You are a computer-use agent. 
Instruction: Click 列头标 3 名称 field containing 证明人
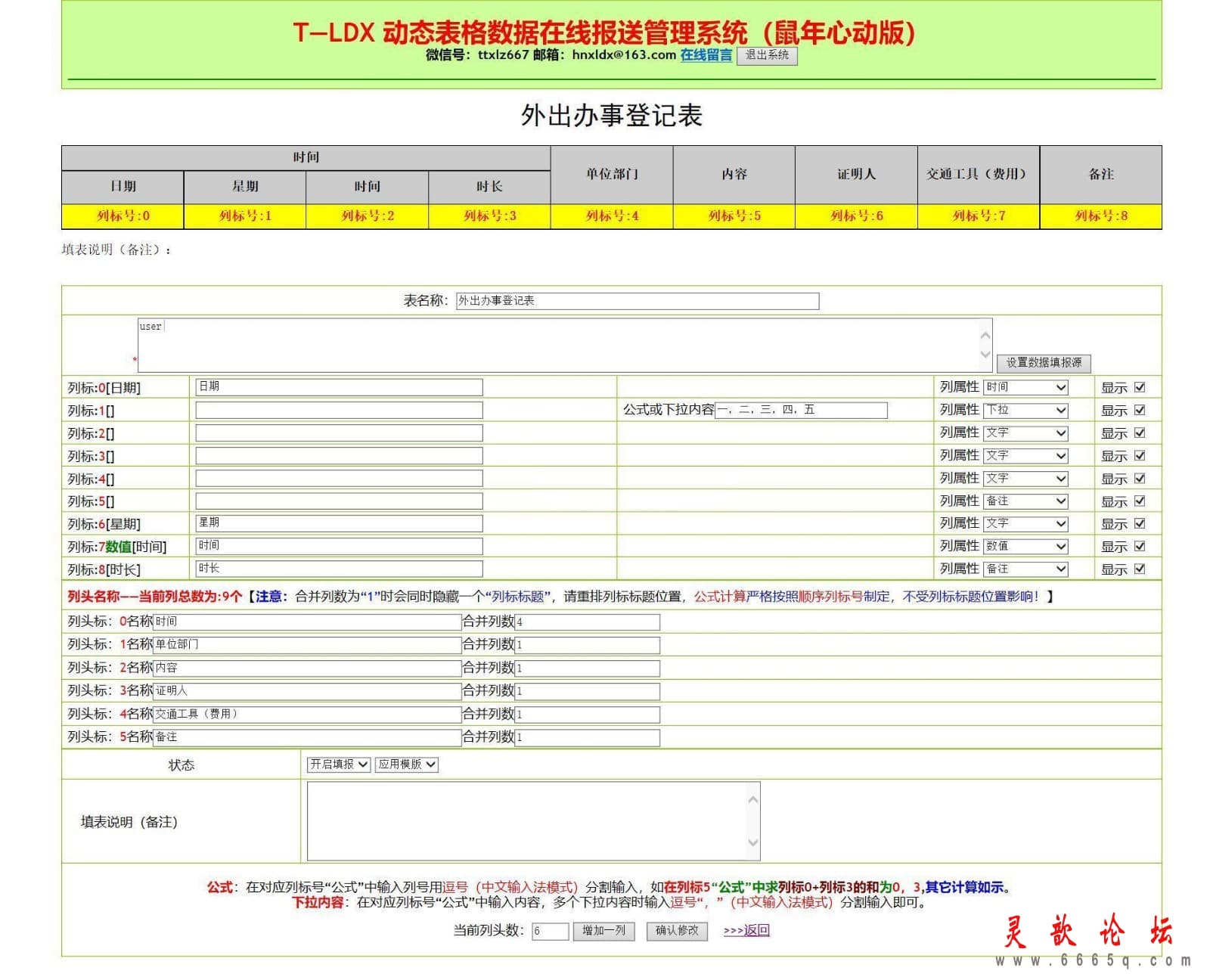(x=307, y=691)
